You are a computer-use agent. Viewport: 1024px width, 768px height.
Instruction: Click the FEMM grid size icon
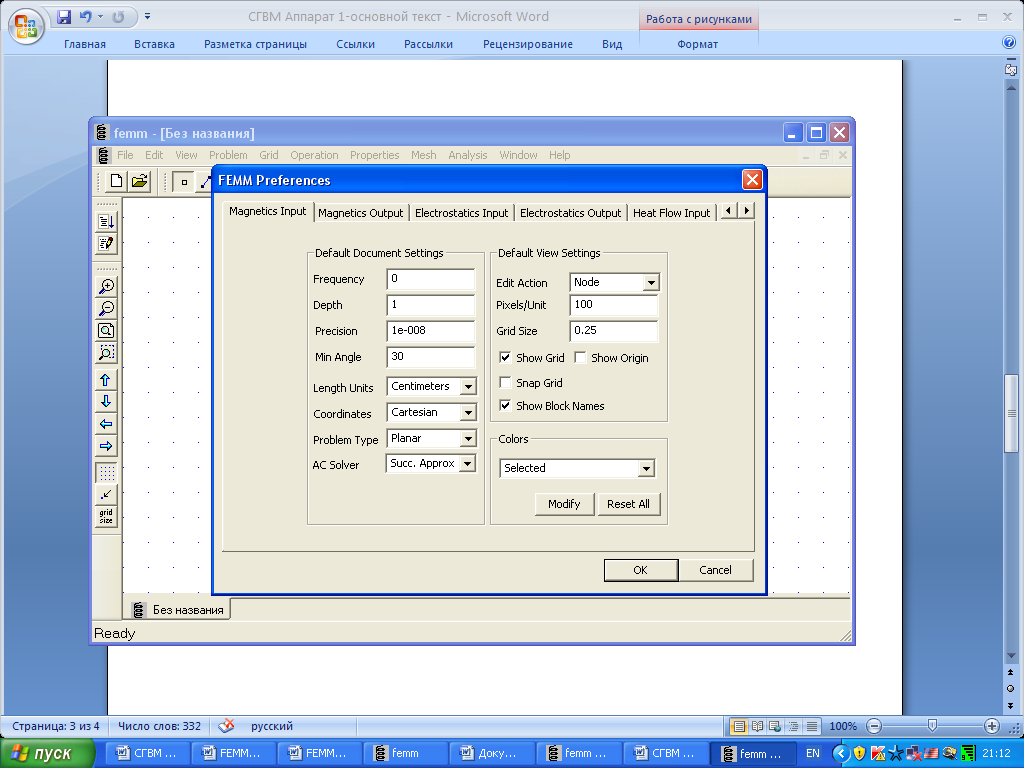(106, 517)
